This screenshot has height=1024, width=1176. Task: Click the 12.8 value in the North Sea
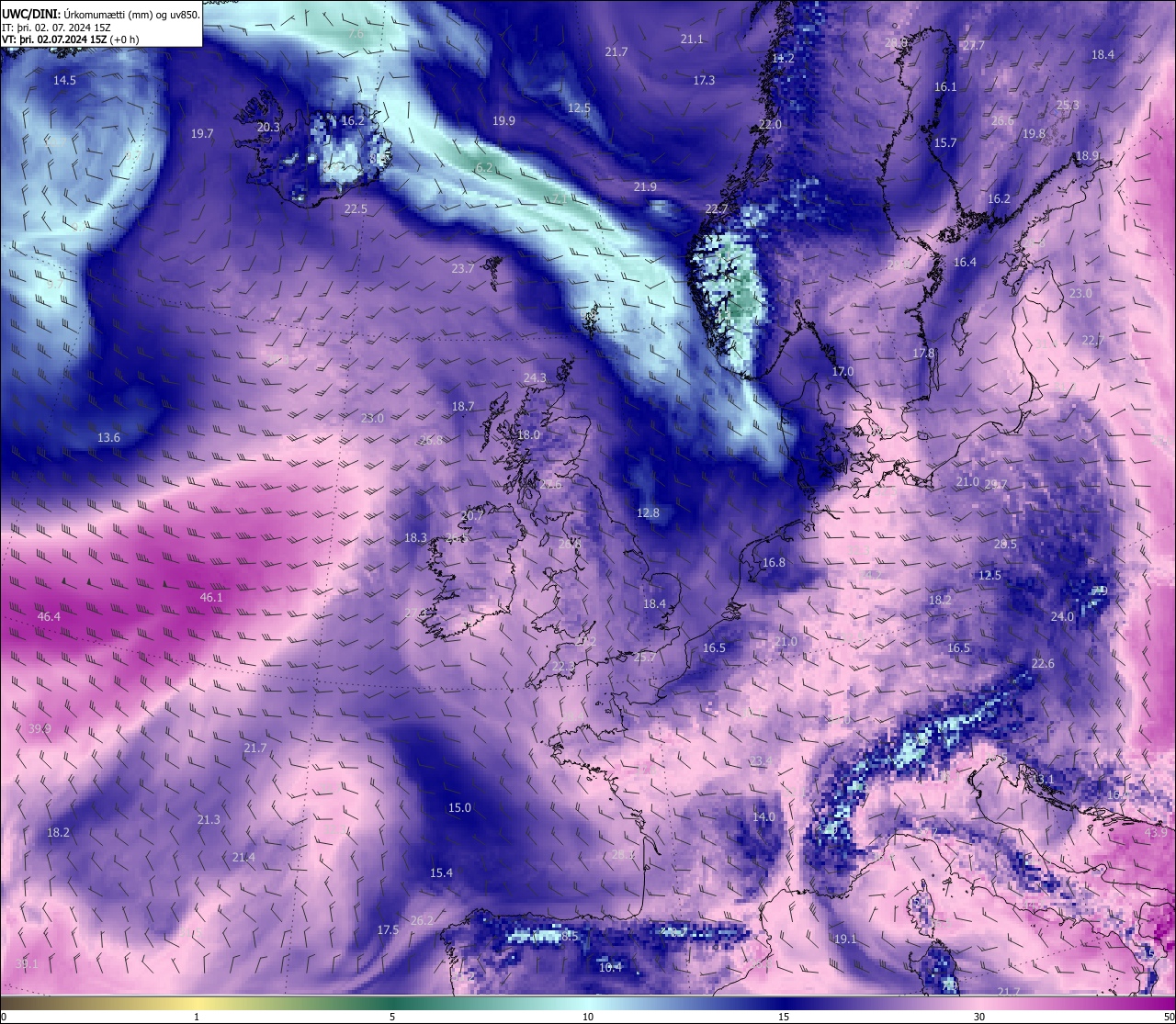click(648, 512)
